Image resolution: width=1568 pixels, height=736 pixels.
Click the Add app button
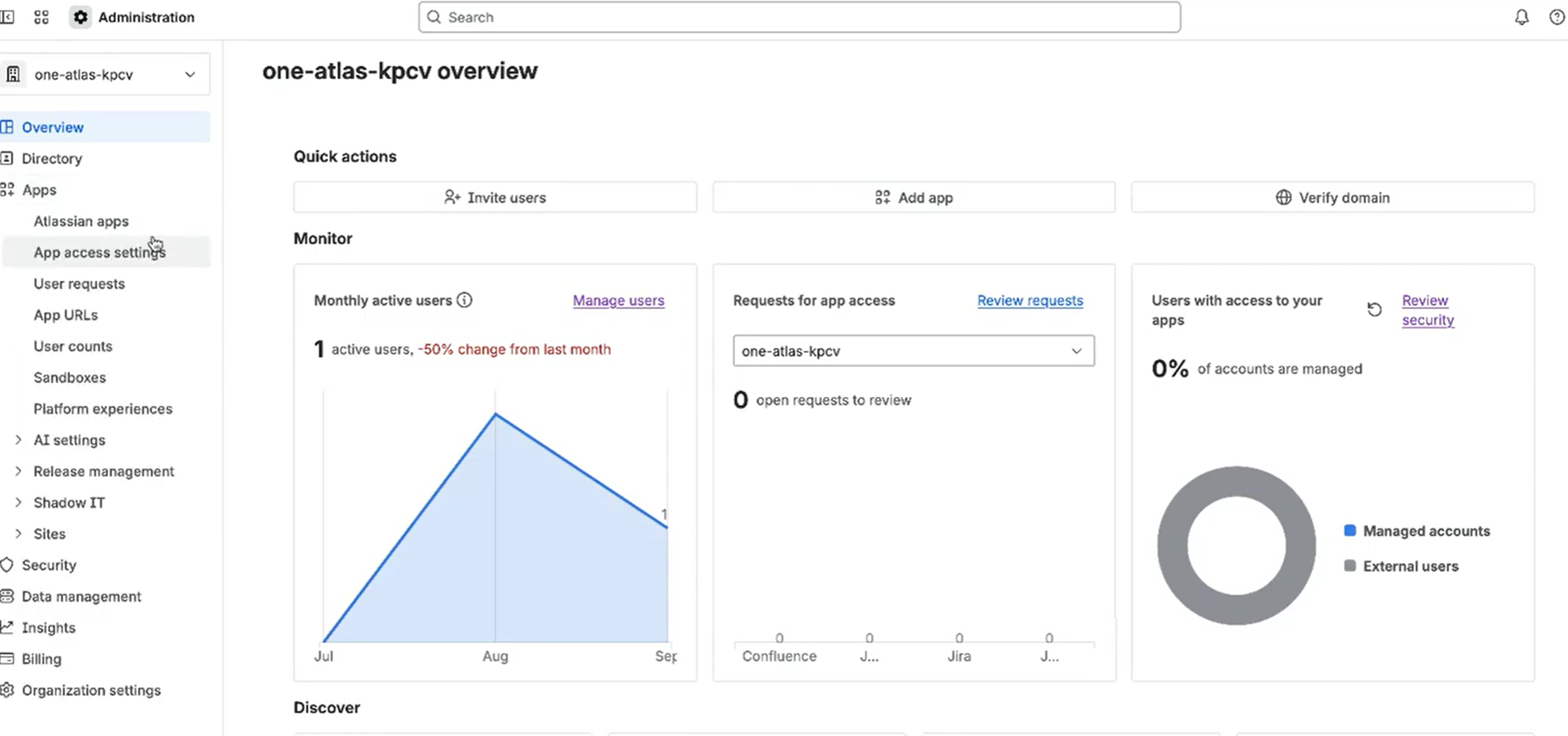(x=914, y=197)
